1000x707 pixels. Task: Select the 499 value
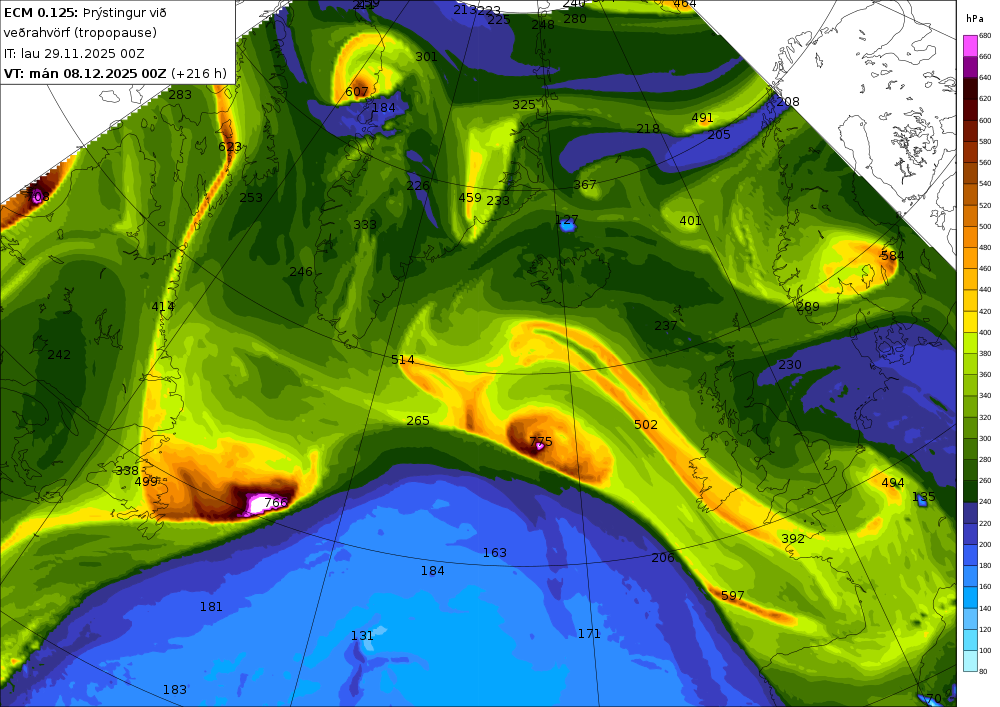(146, 482)
